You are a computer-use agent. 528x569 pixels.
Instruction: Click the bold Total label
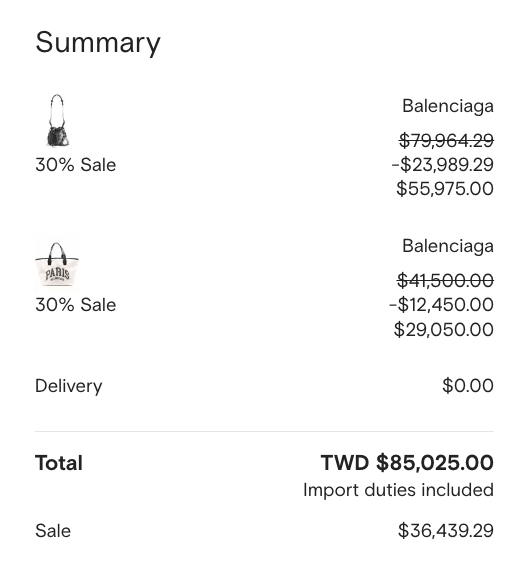(59, 463)
